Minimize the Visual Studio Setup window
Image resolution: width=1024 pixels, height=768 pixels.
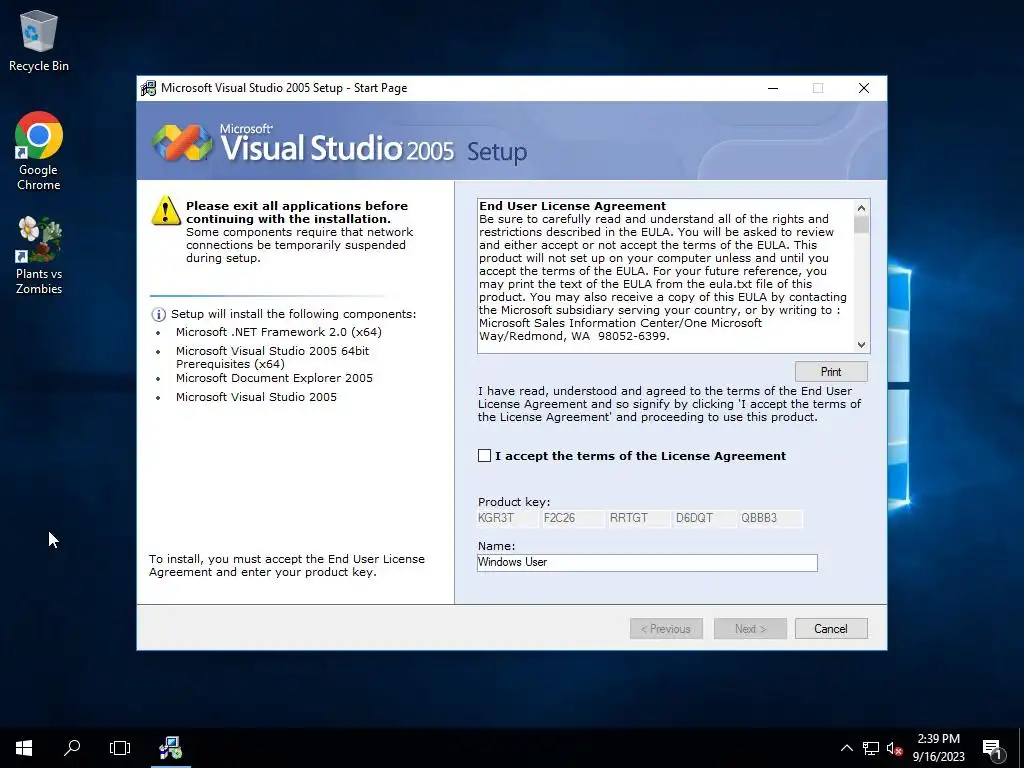[x=773, y=88]
